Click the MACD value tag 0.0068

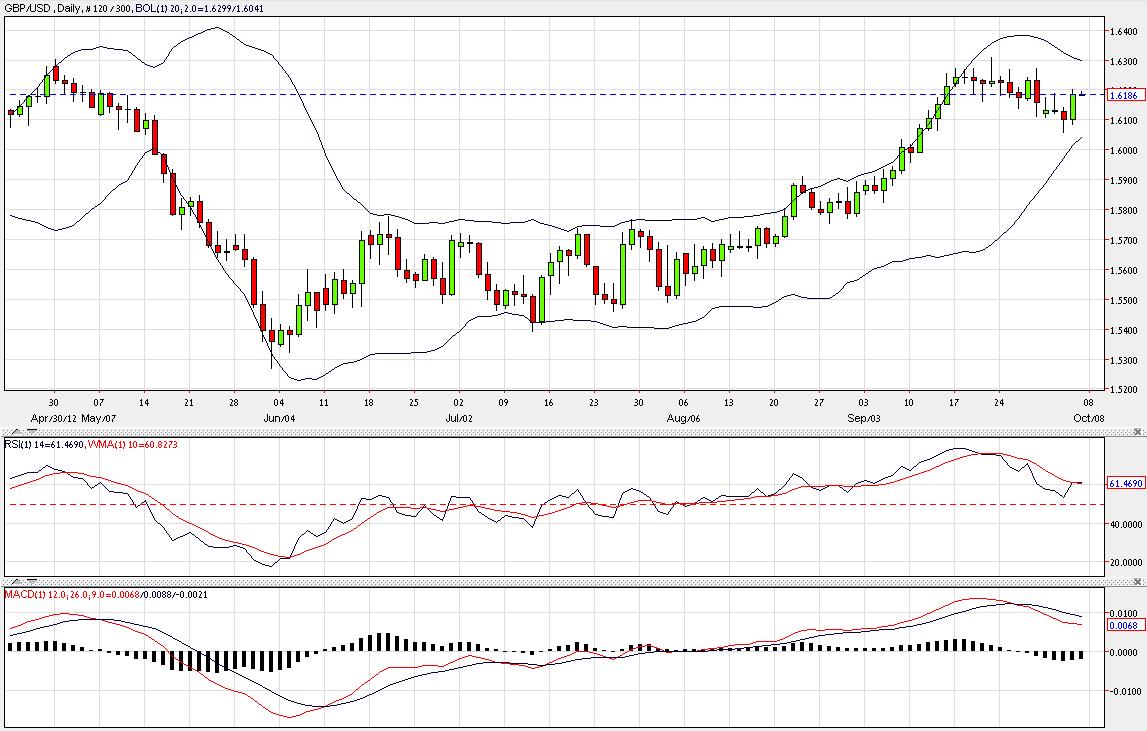pos(1126,625)
